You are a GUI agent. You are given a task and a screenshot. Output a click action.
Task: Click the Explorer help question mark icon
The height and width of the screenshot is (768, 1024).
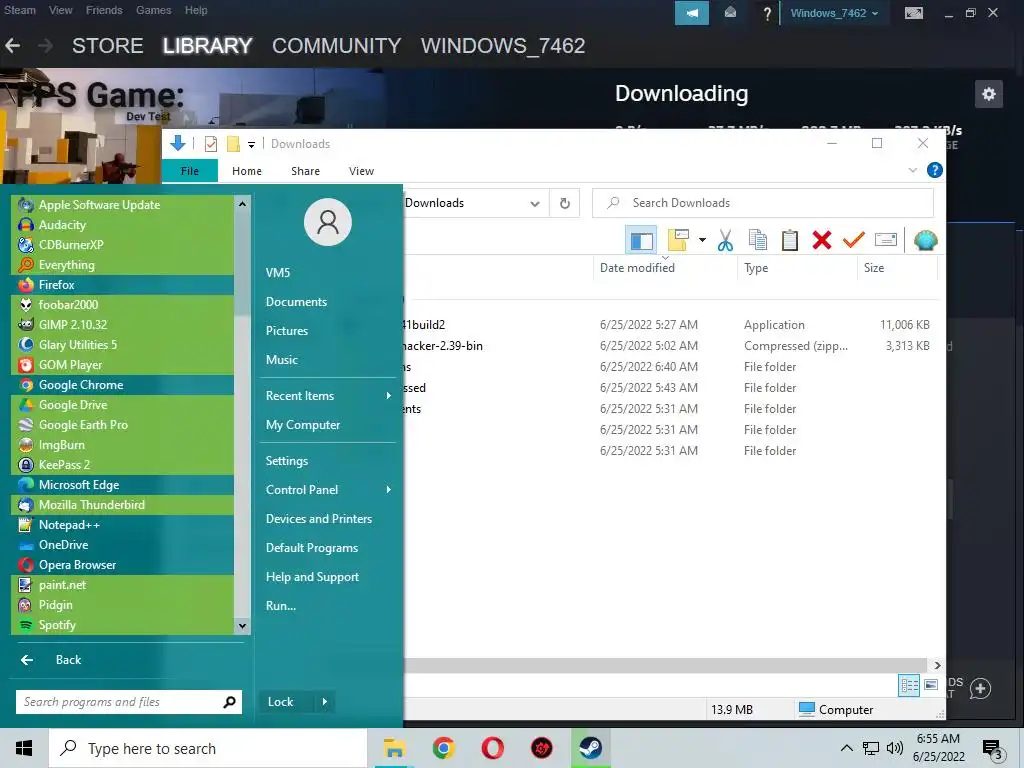pyautogui.click(x=935, y=170)
